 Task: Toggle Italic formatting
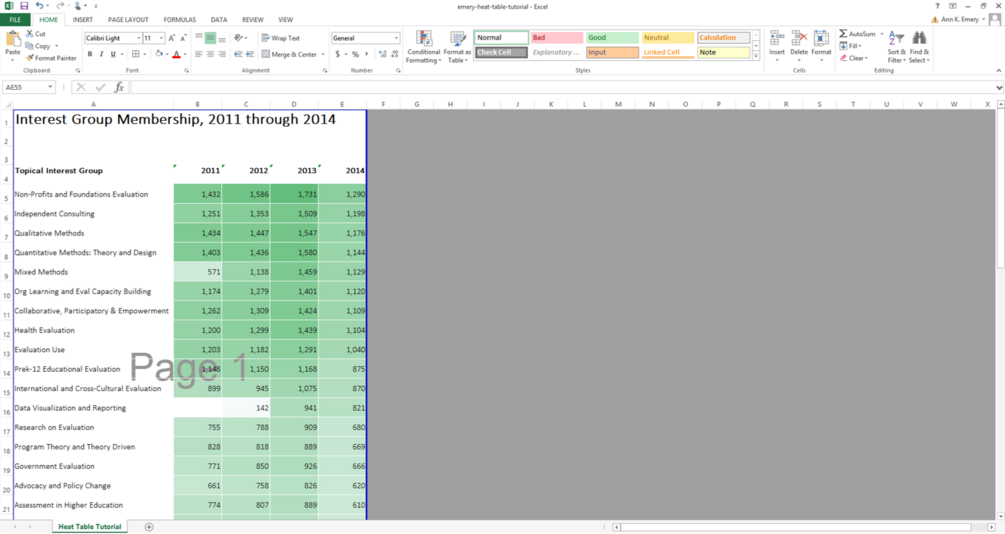[101, 54]
